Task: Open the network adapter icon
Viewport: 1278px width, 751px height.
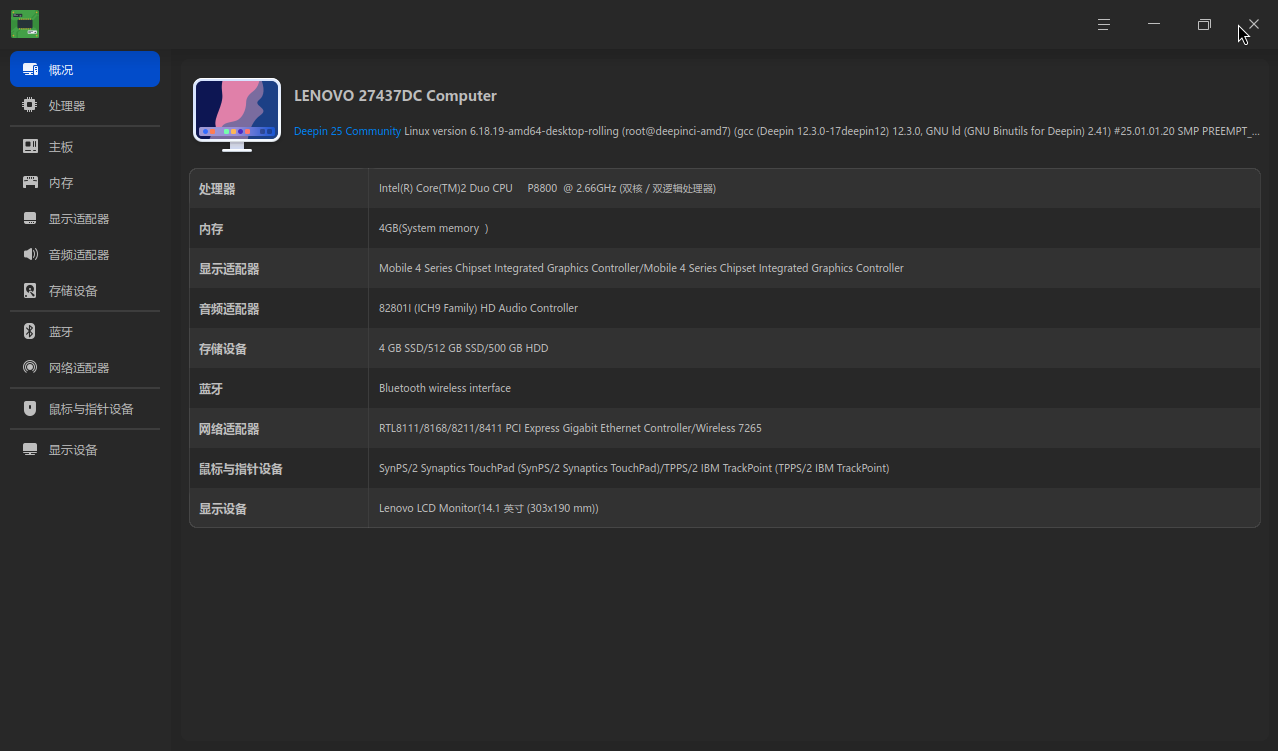Action: point(30,368)
